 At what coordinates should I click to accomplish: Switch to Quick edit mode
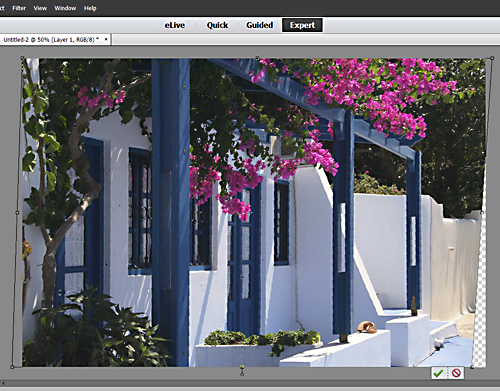217,25
